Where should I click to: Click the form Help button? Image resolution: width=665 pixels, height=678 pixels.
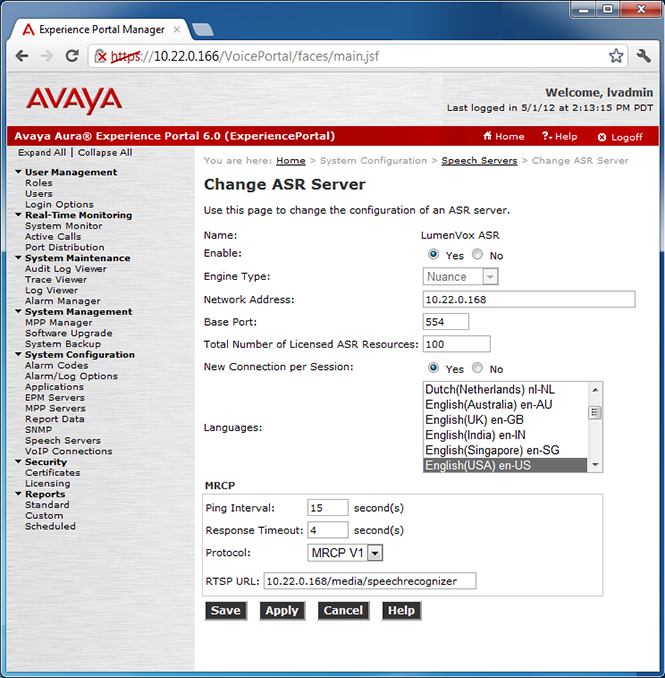(x=401, y=611)
